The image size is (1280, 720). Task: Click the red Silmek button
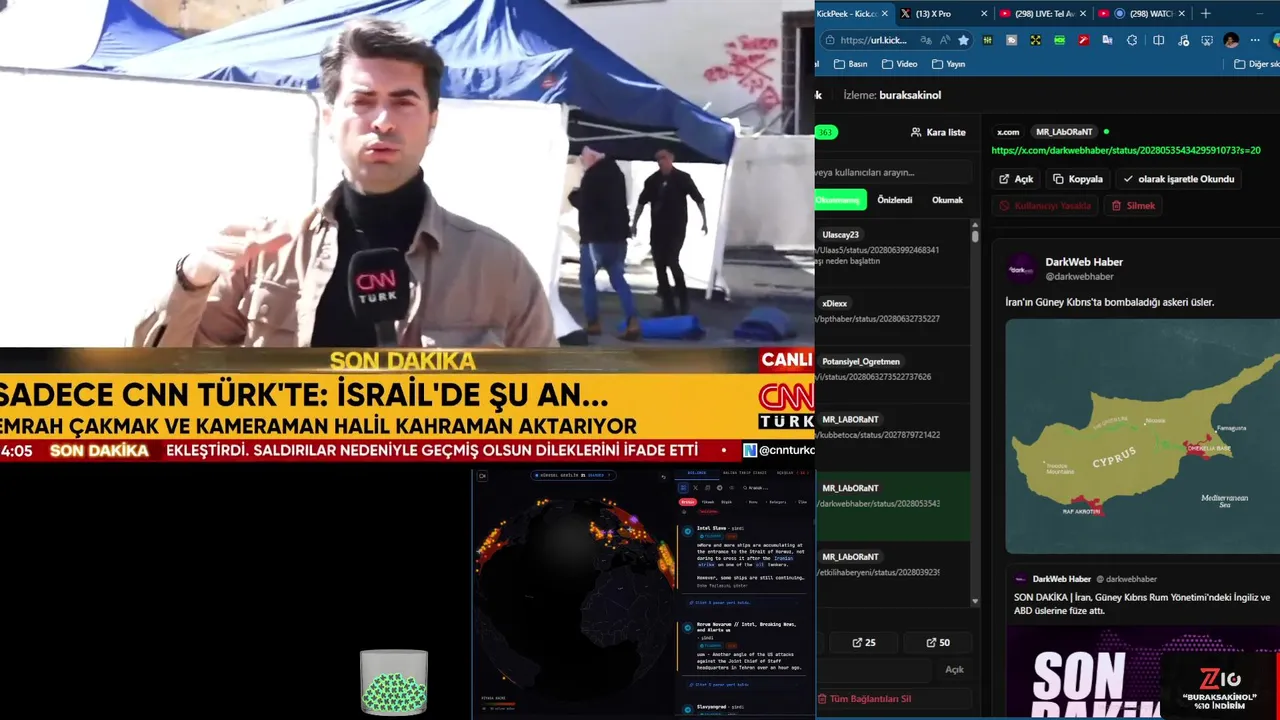pos(1134,205)
